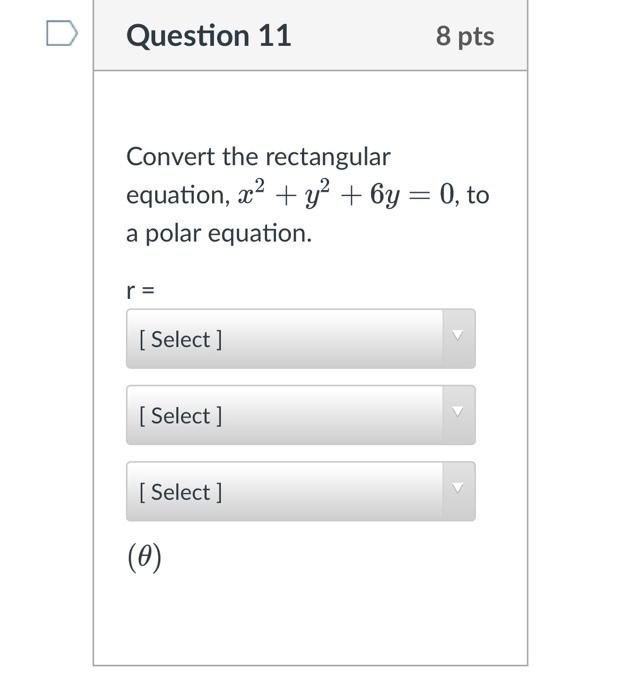Click the third dropdown's arrow icon

(457, 488)
